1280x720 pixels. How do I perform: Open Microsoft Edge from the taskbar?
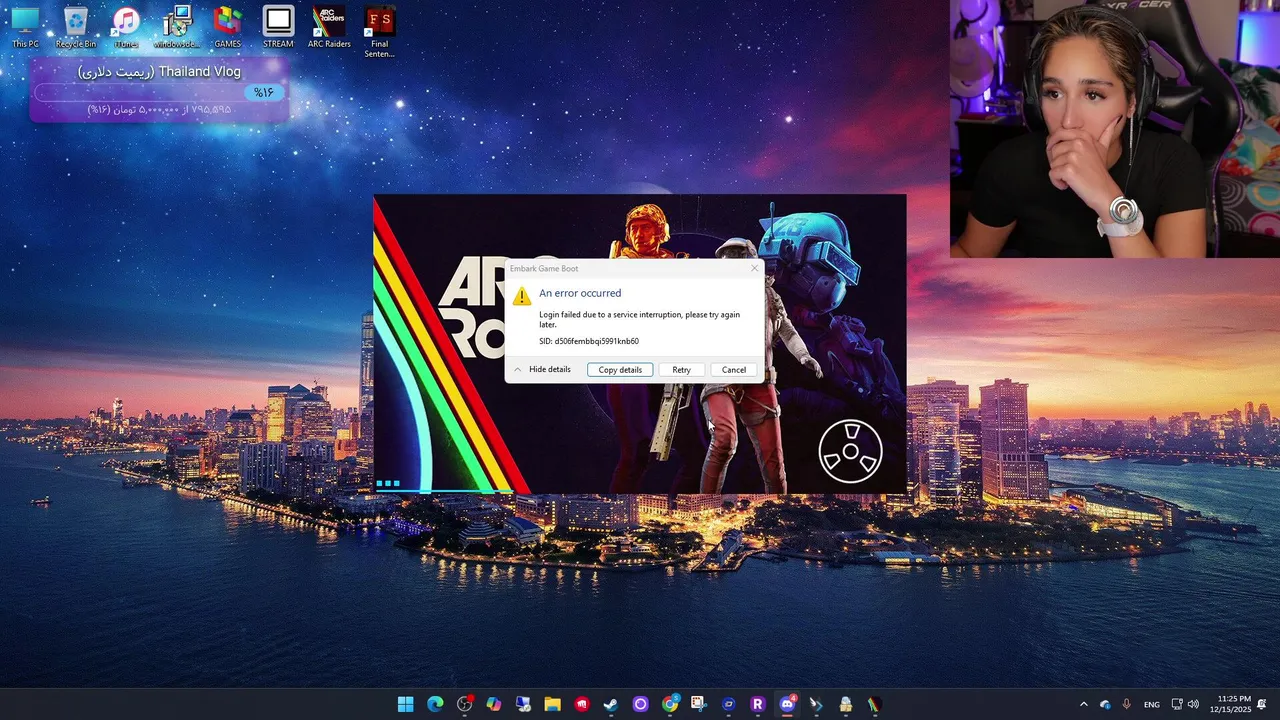(x=435, y=704)
